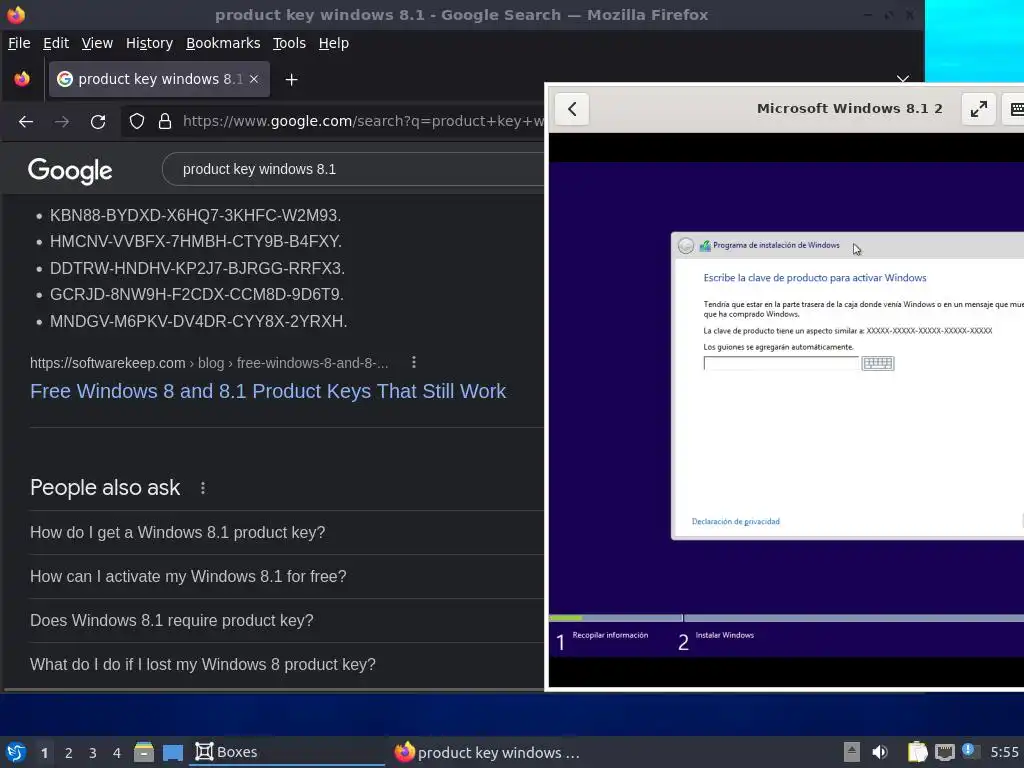Click key GCRJD-8NW9H-F2CDX-CCM8D-9D6T9
This screenshot has width=1024, height=768.
pyautogui.click(x=197, y=295)
